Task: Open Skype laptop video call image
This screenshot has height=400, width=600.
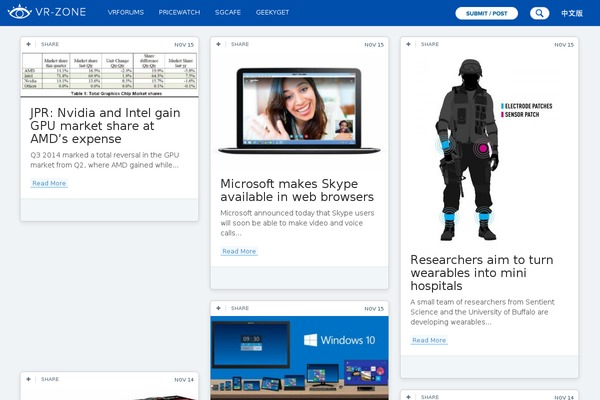Action: point(299,111)
